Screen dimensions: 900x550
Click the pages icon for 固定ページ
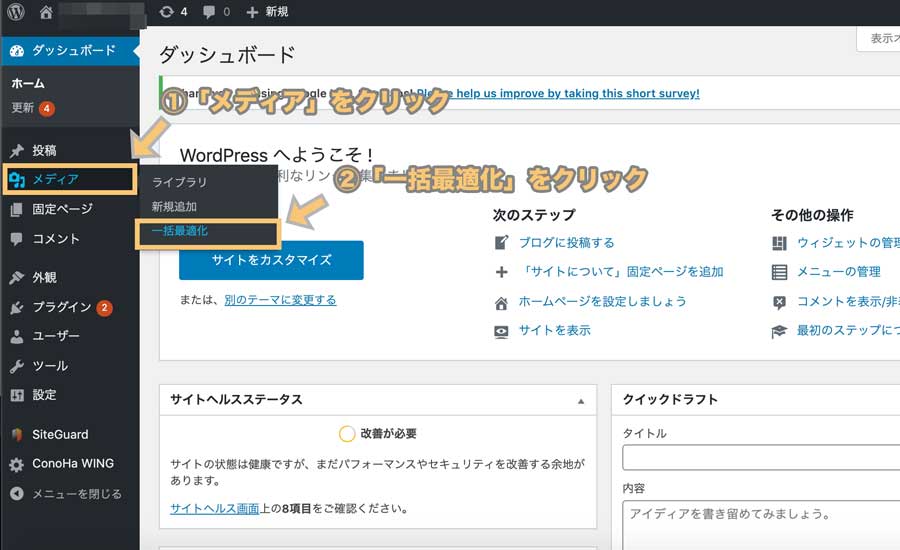[17, 210]
